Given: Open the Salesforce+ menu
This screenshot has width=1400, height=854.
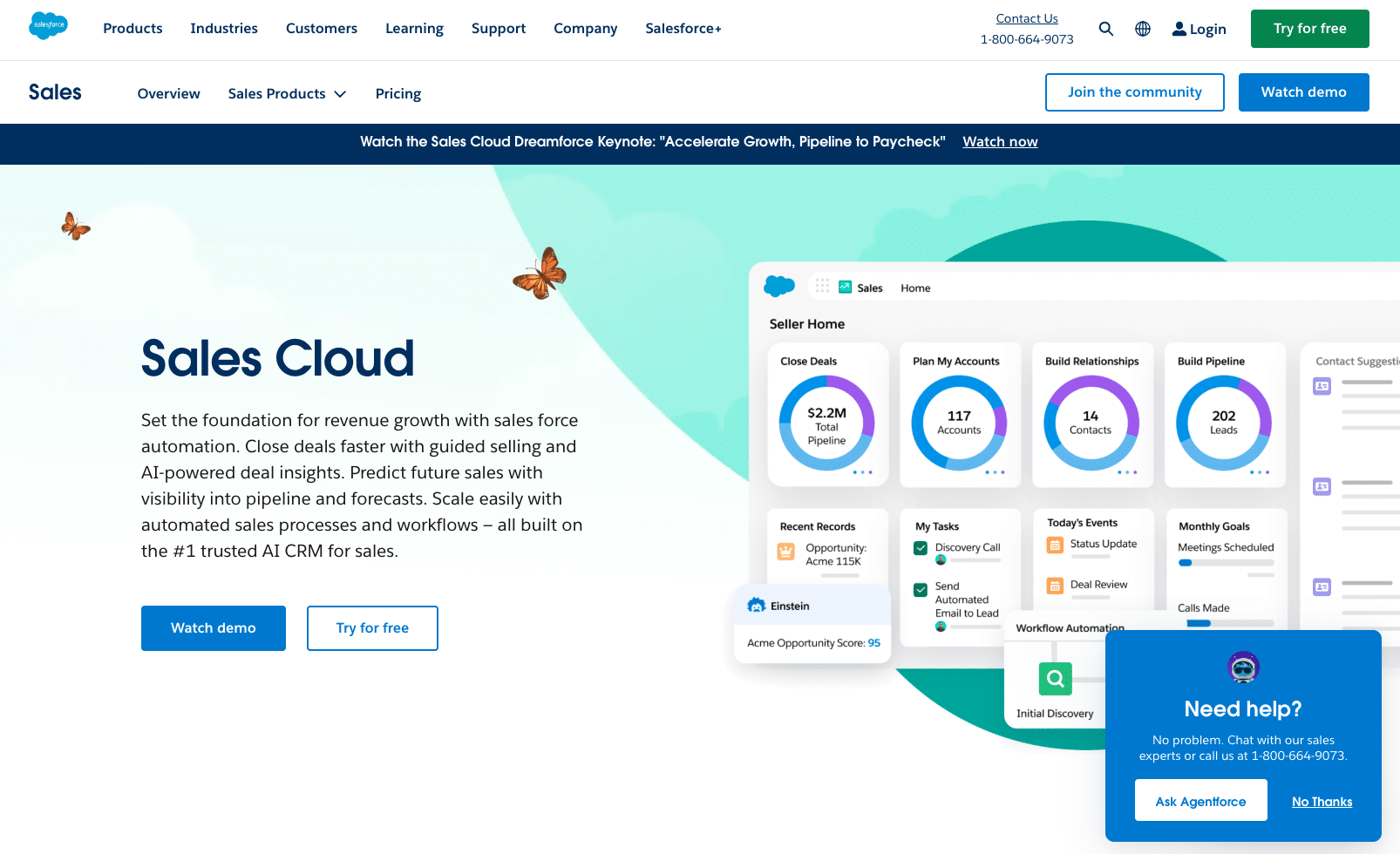Looking at the screenshot, I should tap(683, 29).
